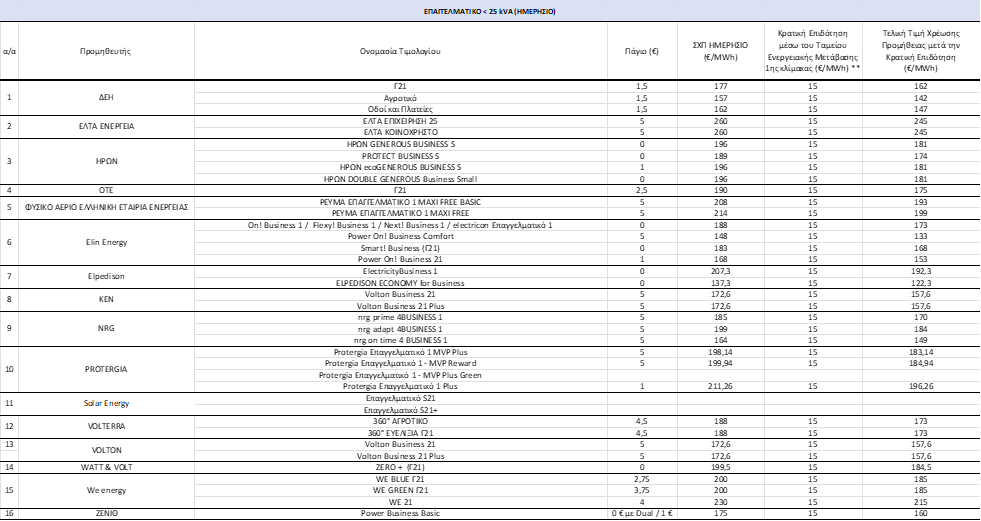The image size is (981, 521).
Task: Click the ΔΕΗ supplier cell
Action: [x=106, y=98]
